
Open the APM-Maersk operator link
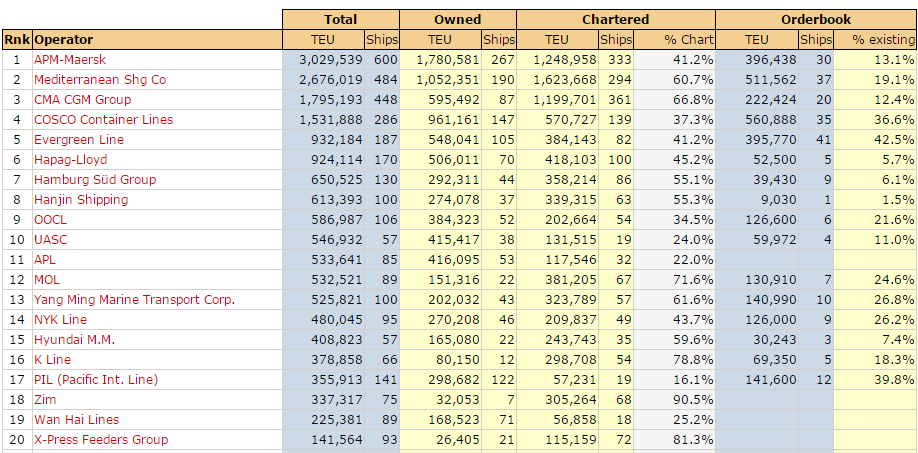pos(70,60)
